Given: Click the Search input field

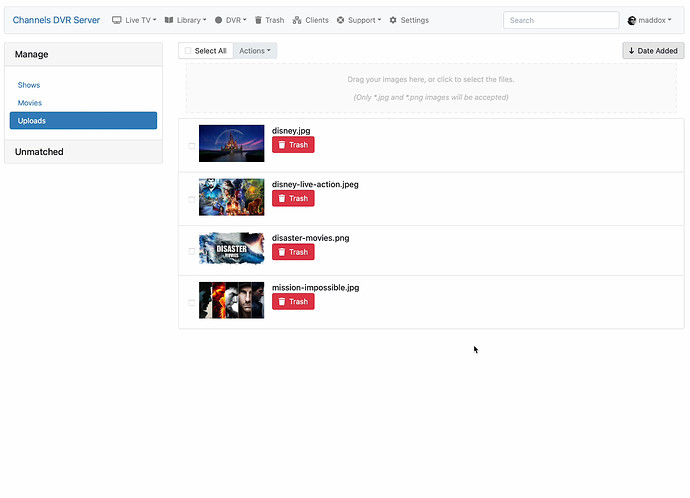Looking at the screenshot, I should pos(561,20).
